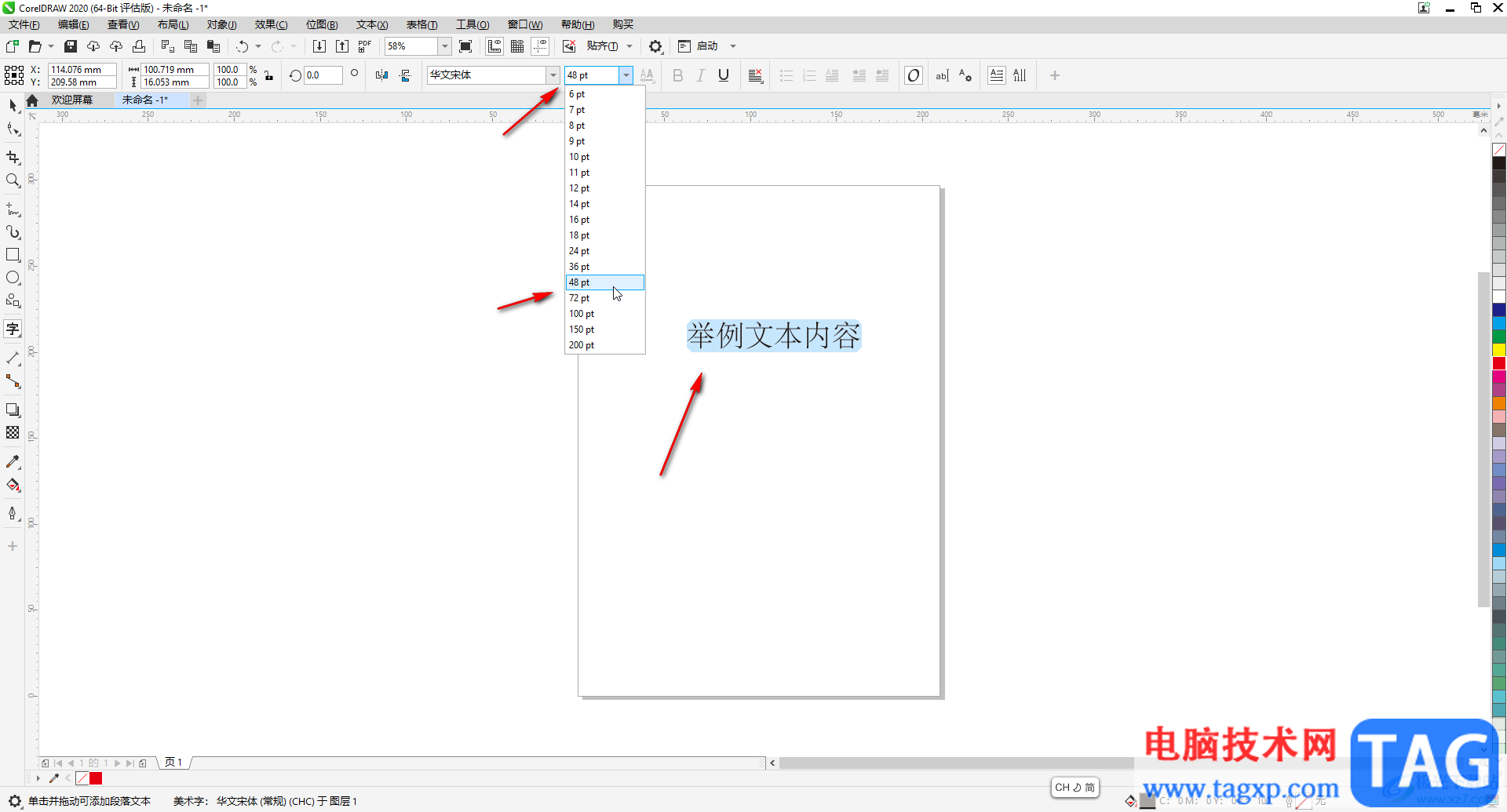This screenshot has width=1507, height=812.
Task: Toggle Italic formatting
Action: (x=701, y=75)
